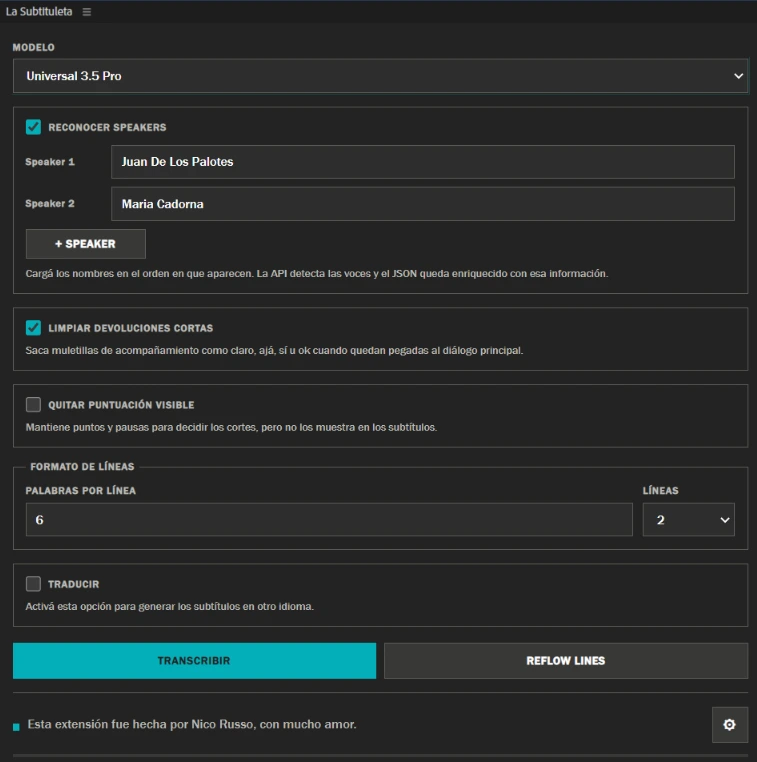Click the text 'Esta extensión fue hecha por Nico Russo'
The width and height of the screenshot is (757, 762).
click(141, 725)
